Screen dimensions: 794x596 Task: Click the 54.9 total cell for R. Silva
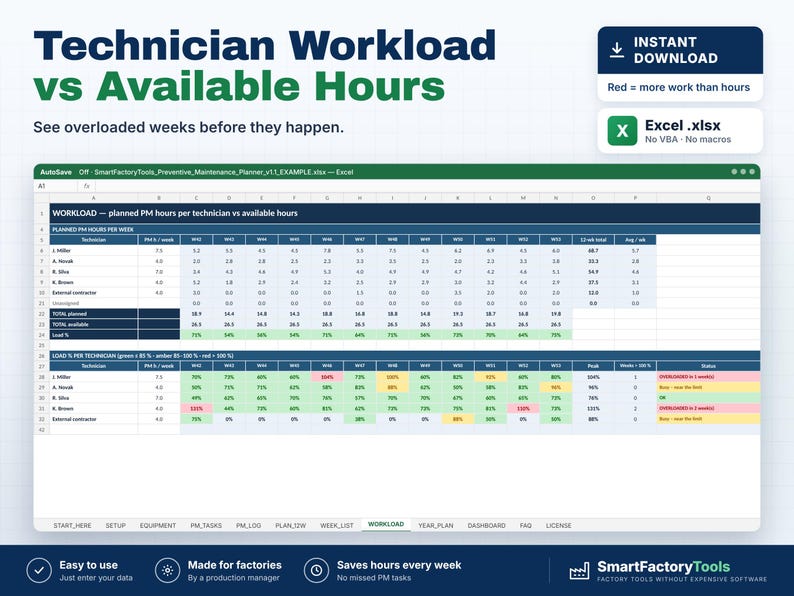(x=593, y=272)
